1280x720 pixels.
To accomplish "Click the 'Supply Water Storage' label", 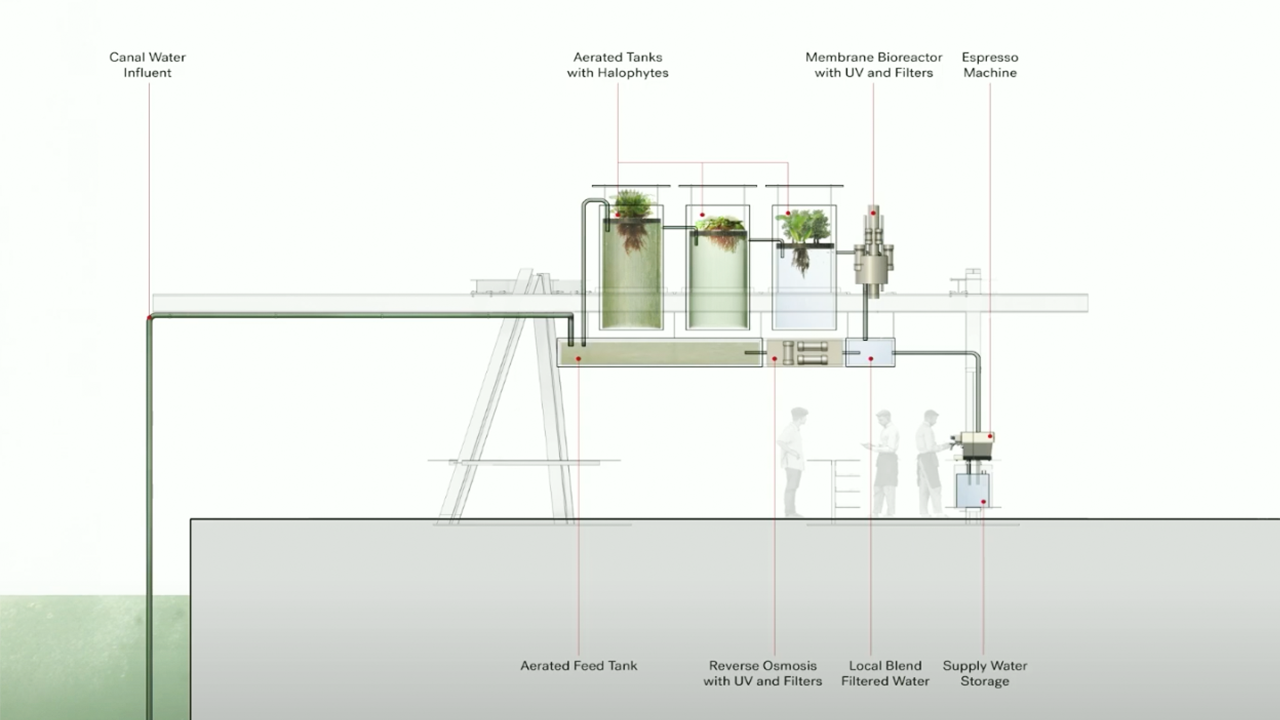I will [984, 673].
